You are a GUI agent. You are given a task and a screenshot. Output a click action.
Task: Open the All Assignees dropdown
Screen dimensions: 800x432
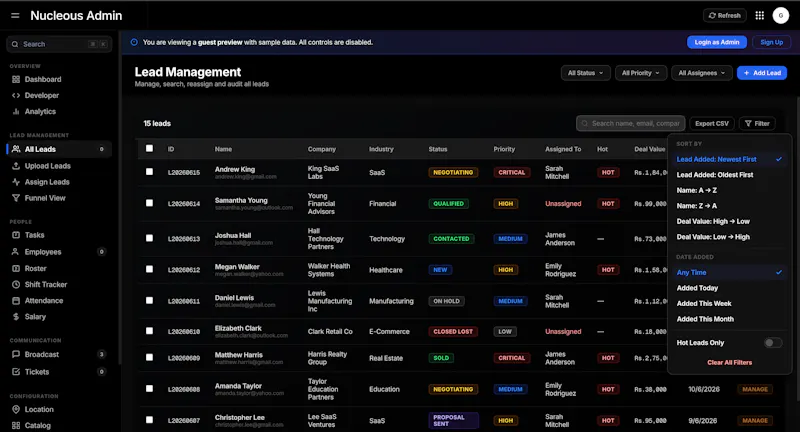point(702,73)
